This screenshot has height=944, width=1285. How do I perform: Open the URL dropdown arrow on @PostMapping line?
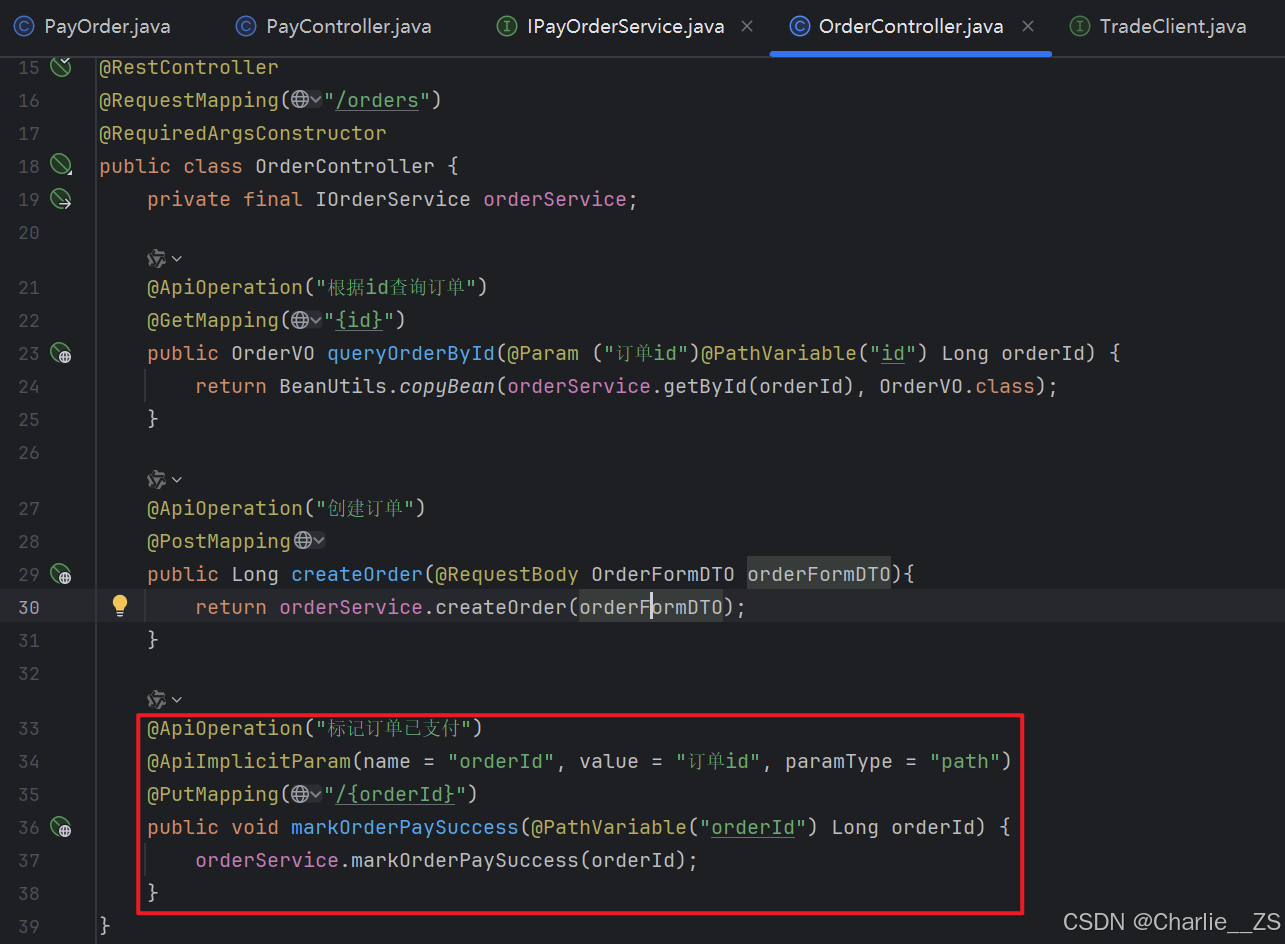(x=320, y=541)
